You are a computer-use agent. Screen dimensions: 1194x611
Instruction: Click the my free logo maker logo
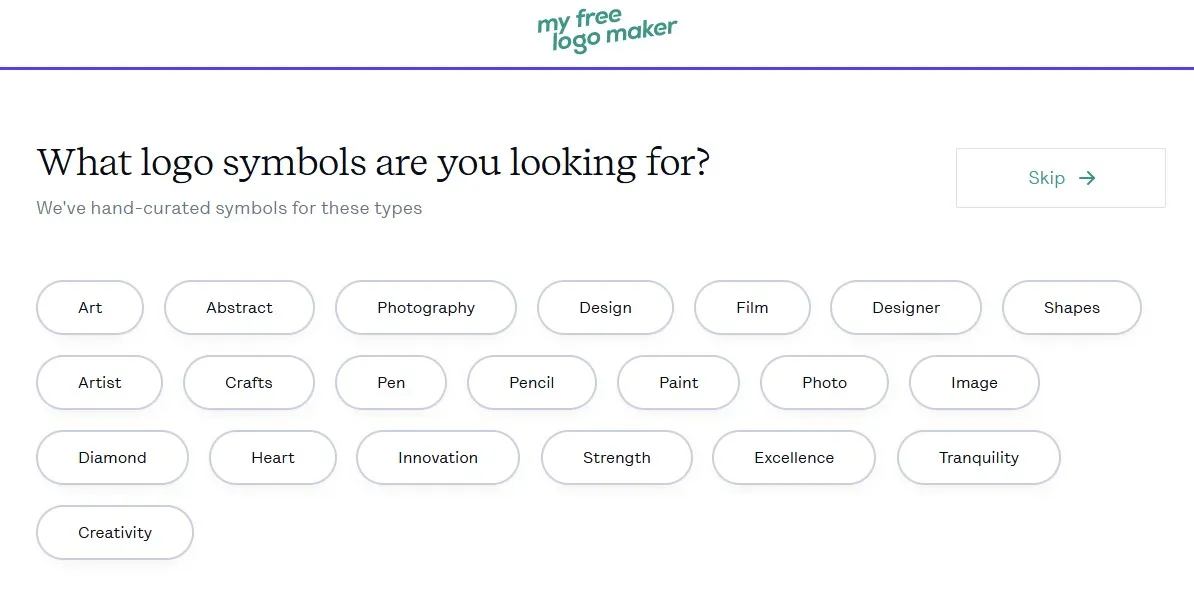[x=607, y=31]
